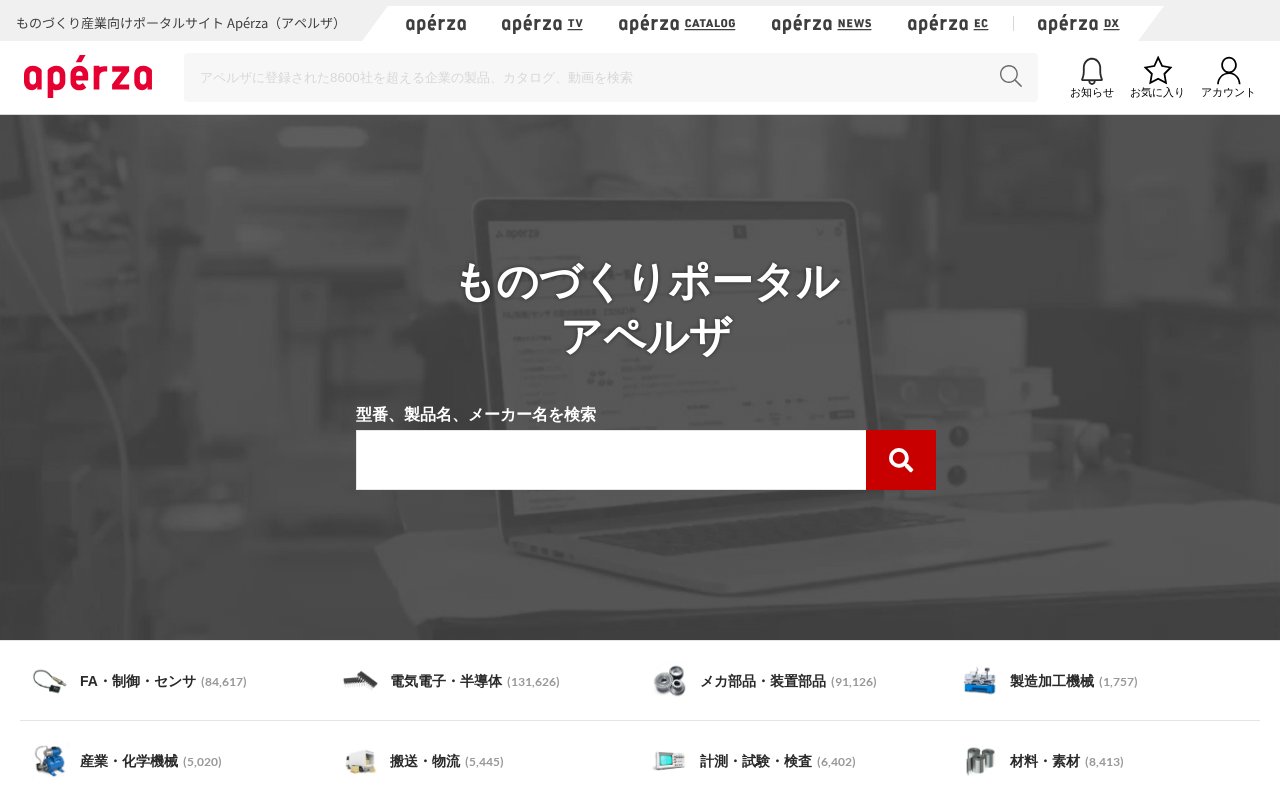Focus the hero model number search box
1280x800 pixels.
611,460
